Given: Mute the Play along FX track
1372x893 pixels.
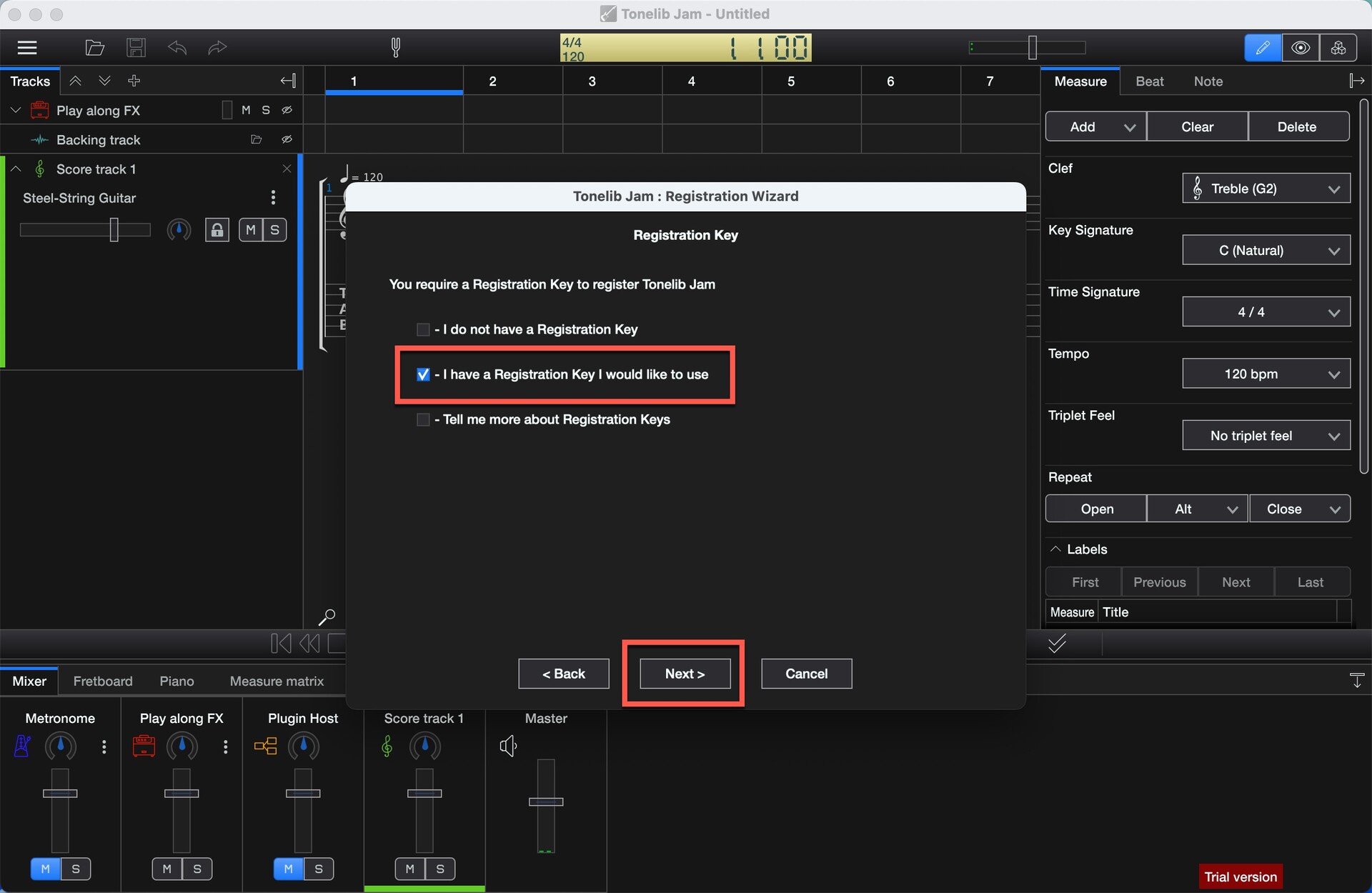Looking at the screenshot, I should [246, 110].
